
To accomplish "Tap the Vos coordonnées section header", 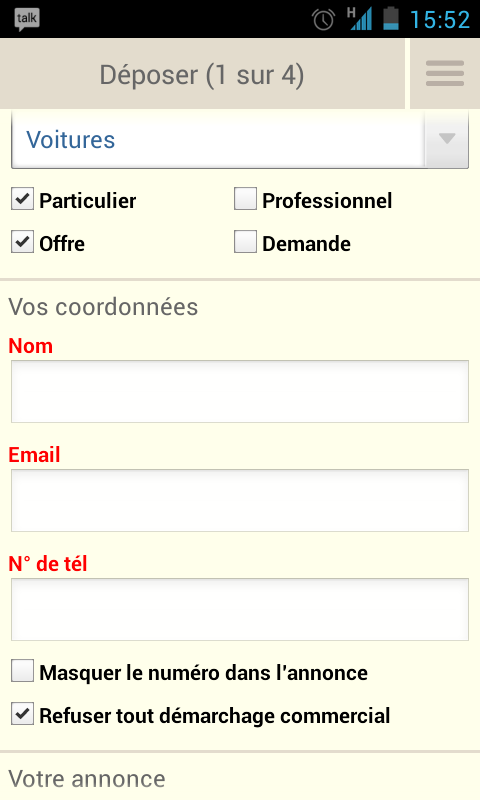I will [x=103, y=307].
